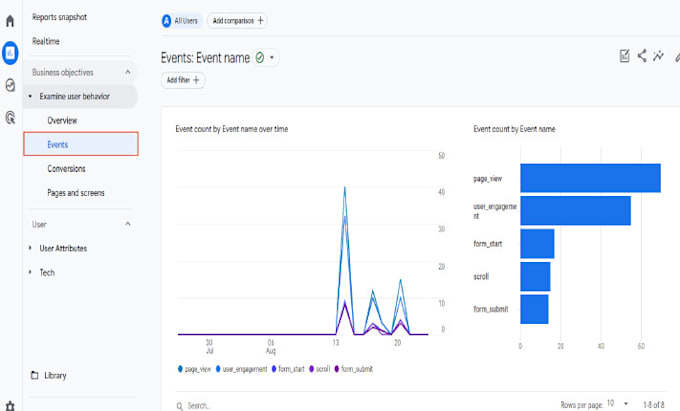Select the Events report item
This screenshot has width=680, height=411.
point(81,144)
